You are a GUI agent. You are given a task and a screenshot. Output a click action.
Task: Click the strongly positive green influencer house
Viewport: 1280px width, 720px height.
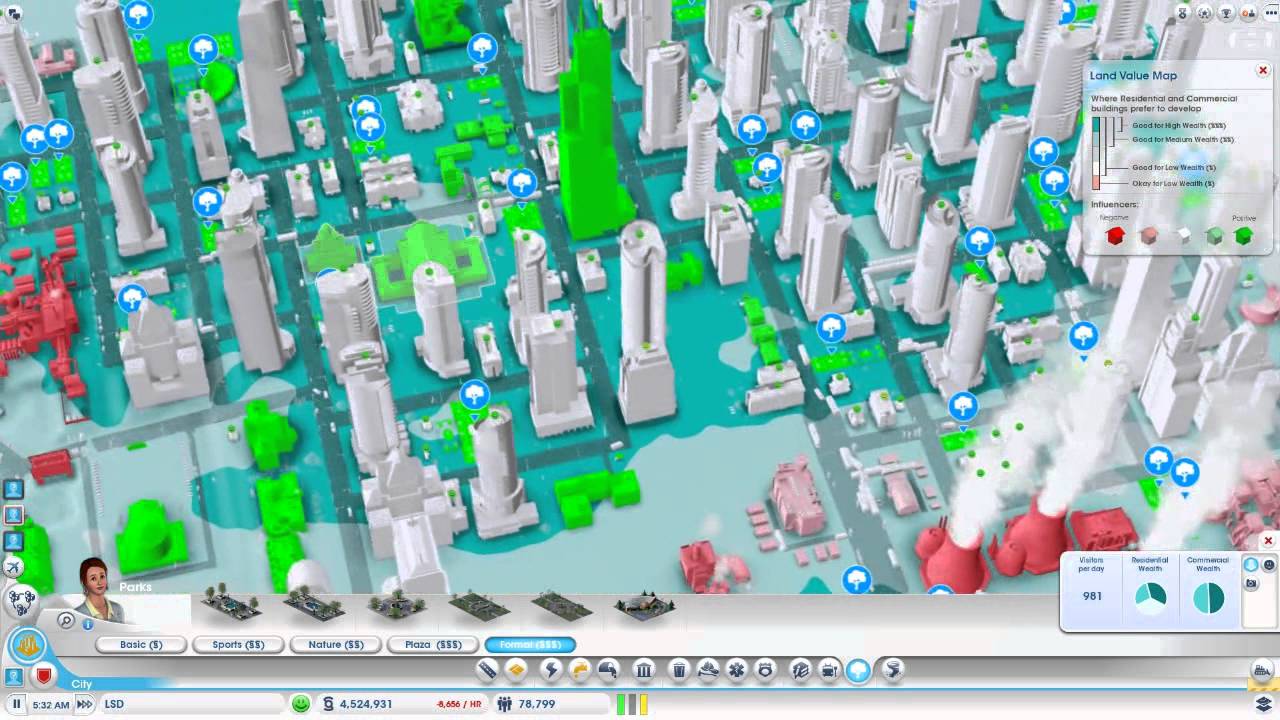1243,236
